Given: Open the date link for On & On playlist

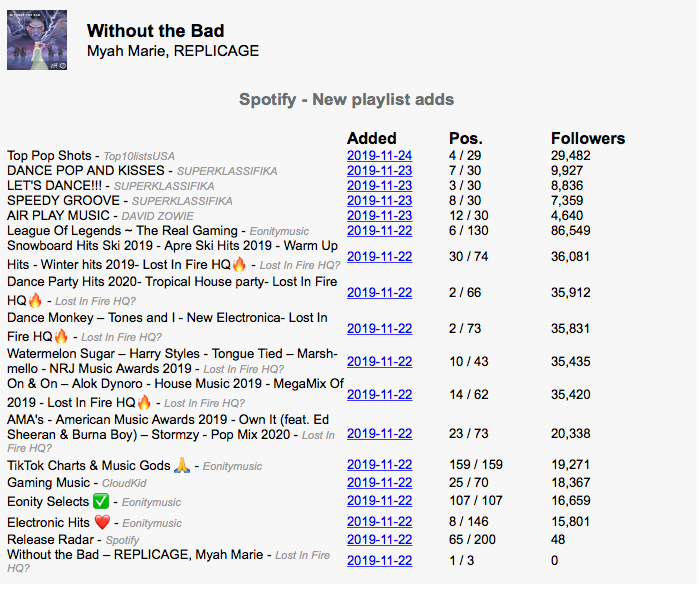Looking at the screenshot, I should 379,395.
